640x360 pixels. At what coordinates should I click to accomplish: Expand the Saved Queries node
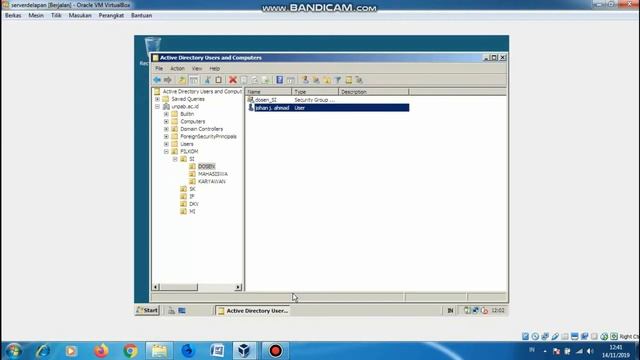click(x=158, y=99)
